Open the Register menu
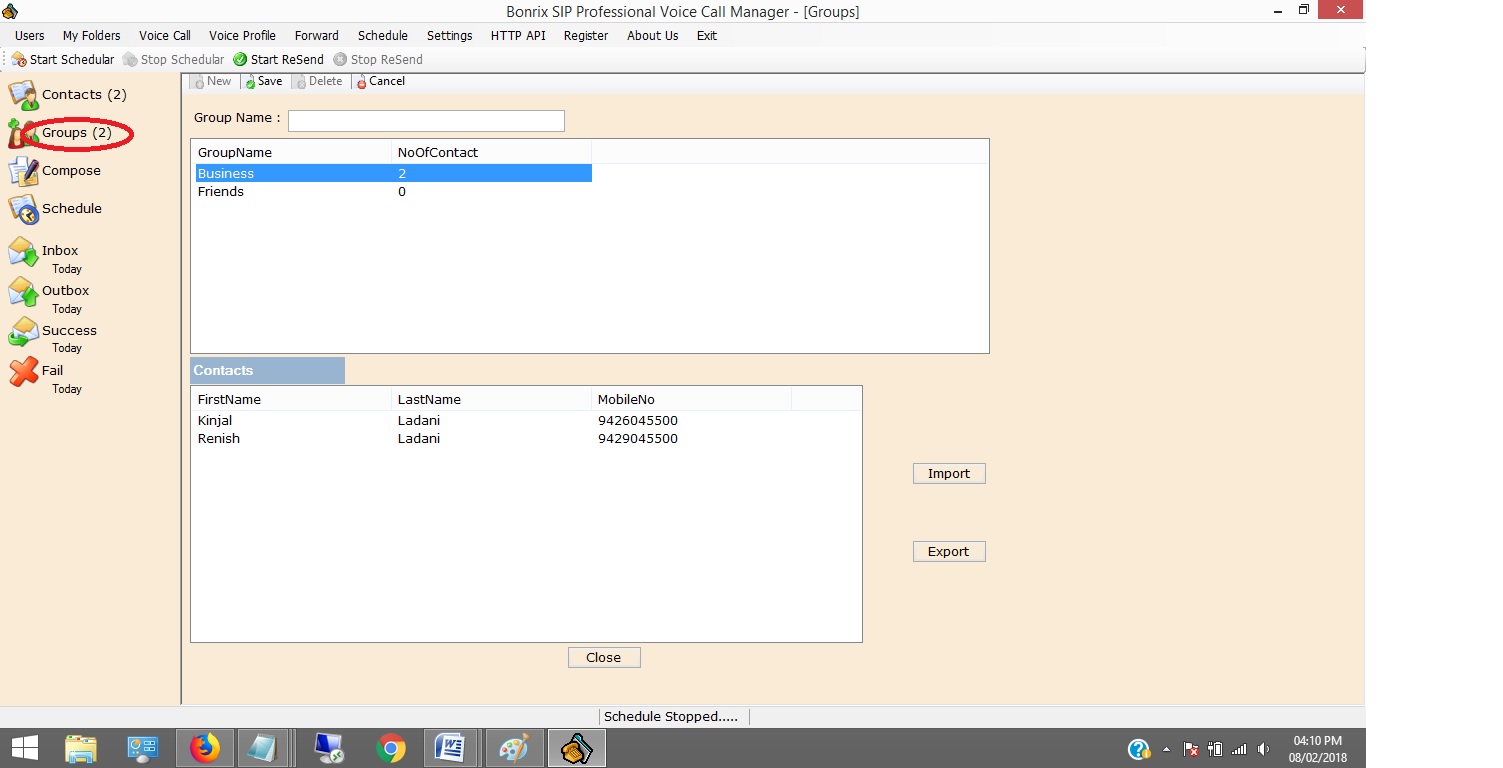The height and width of the screenshot is (768, 1503). point(586,36)
